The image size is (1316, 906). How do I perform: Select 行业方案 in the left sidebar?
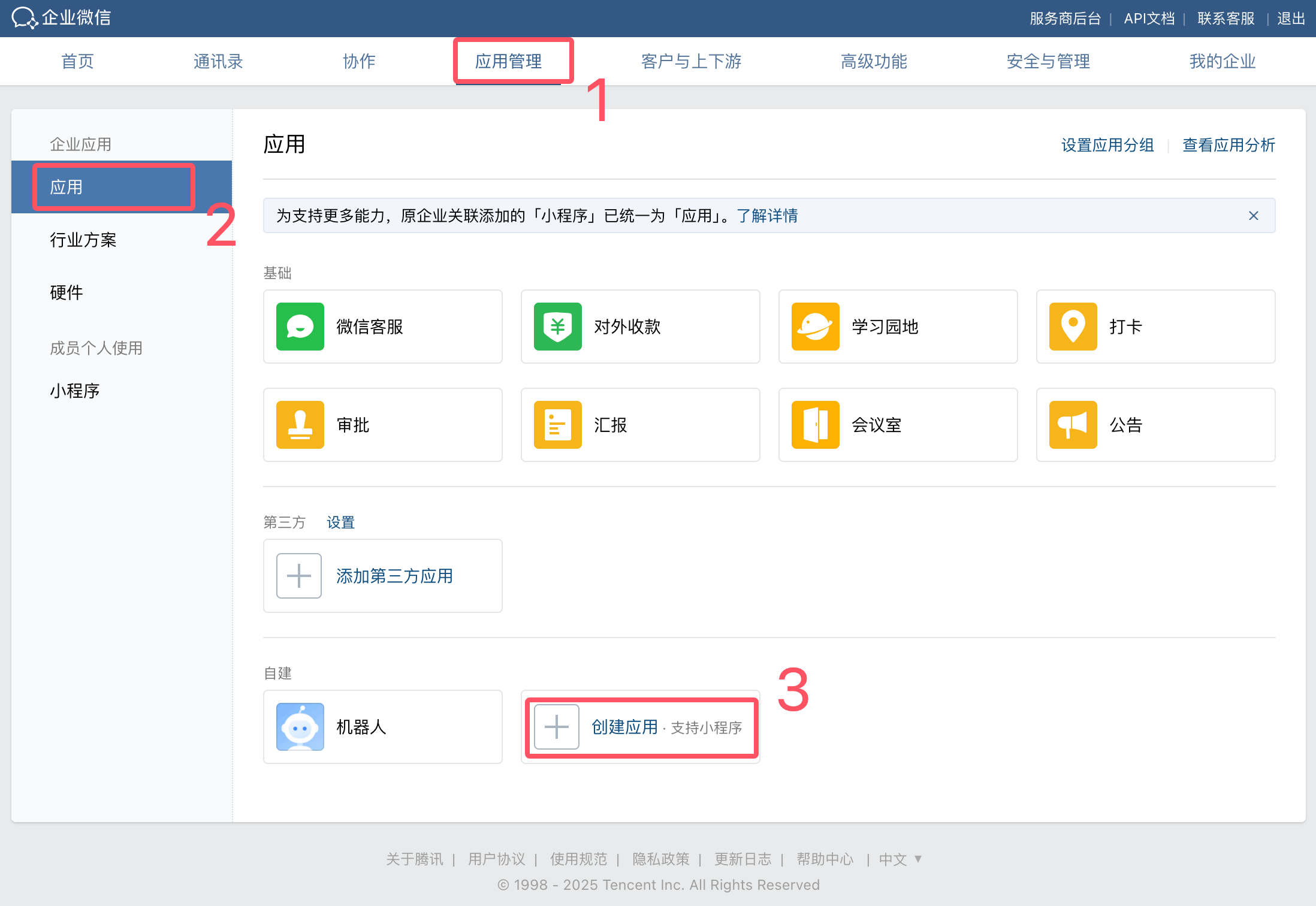pos(83,240)
